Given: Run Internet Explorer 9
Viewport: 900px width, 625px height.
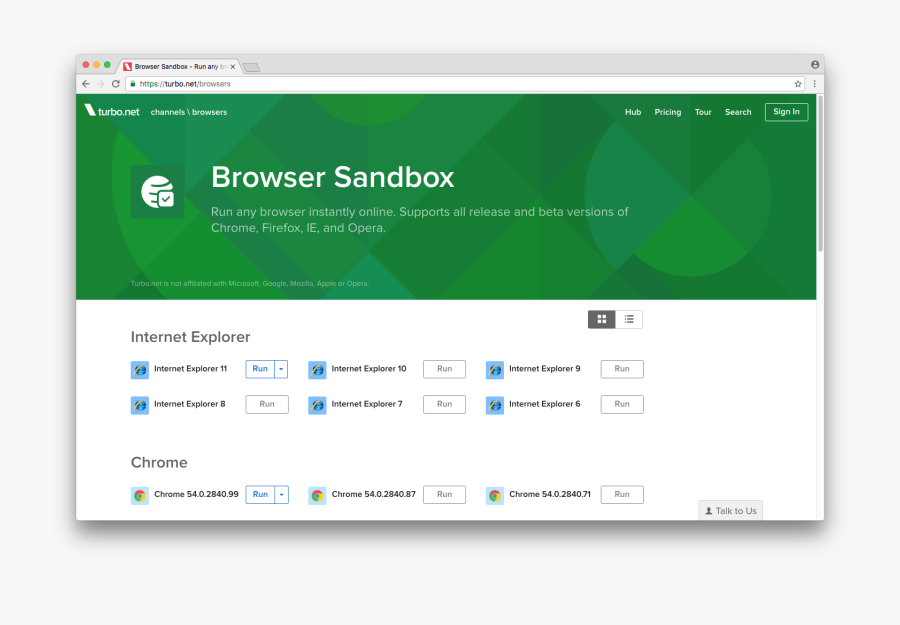Looking at the screenshot, I should pos(622,369).
